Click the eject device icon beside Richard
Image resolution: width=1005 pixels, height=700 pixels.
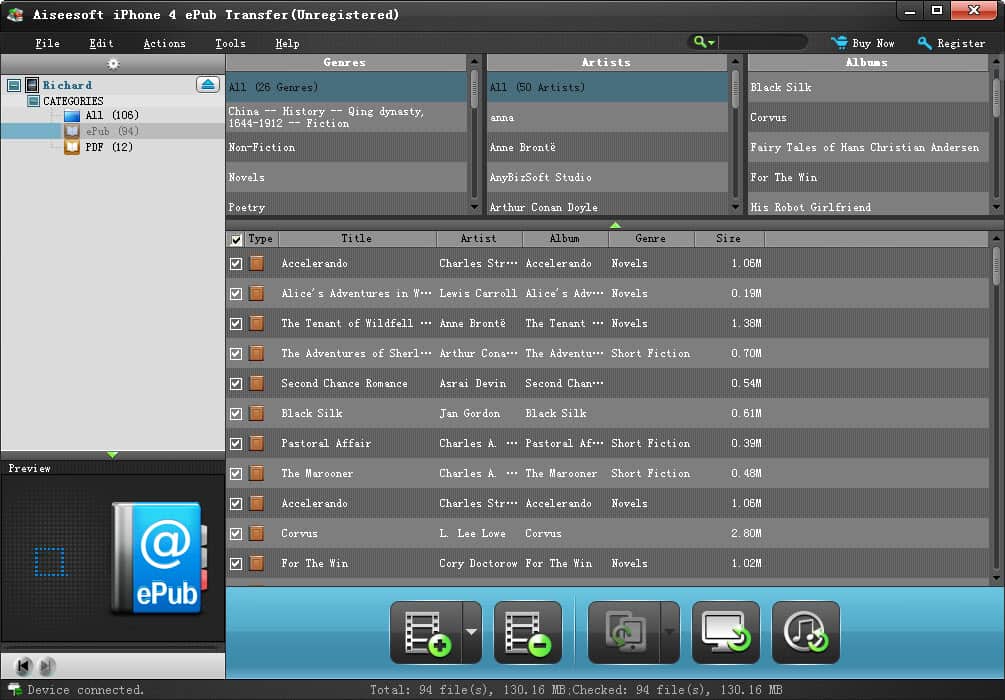coord(208,85)
